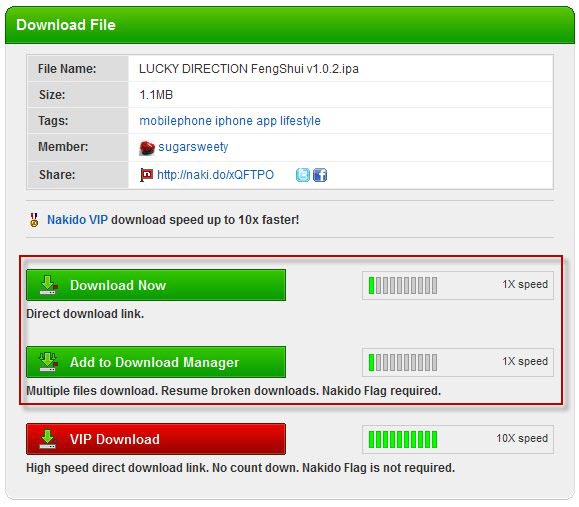Click the VIP medal icon
The width and height of the screenshot is (579, 507).
34,220
